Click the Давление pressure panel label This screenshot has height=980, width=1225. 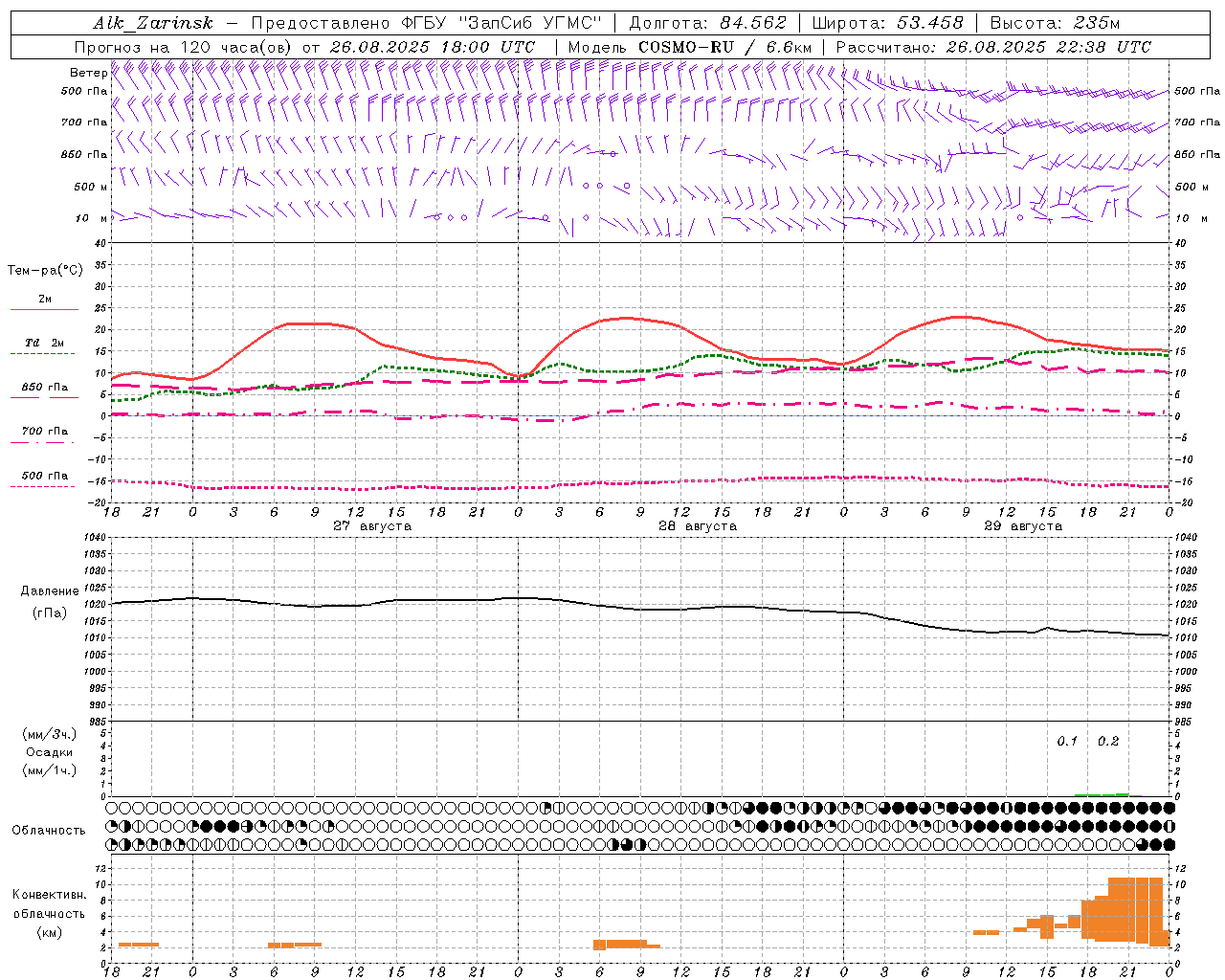click(50, 591)
